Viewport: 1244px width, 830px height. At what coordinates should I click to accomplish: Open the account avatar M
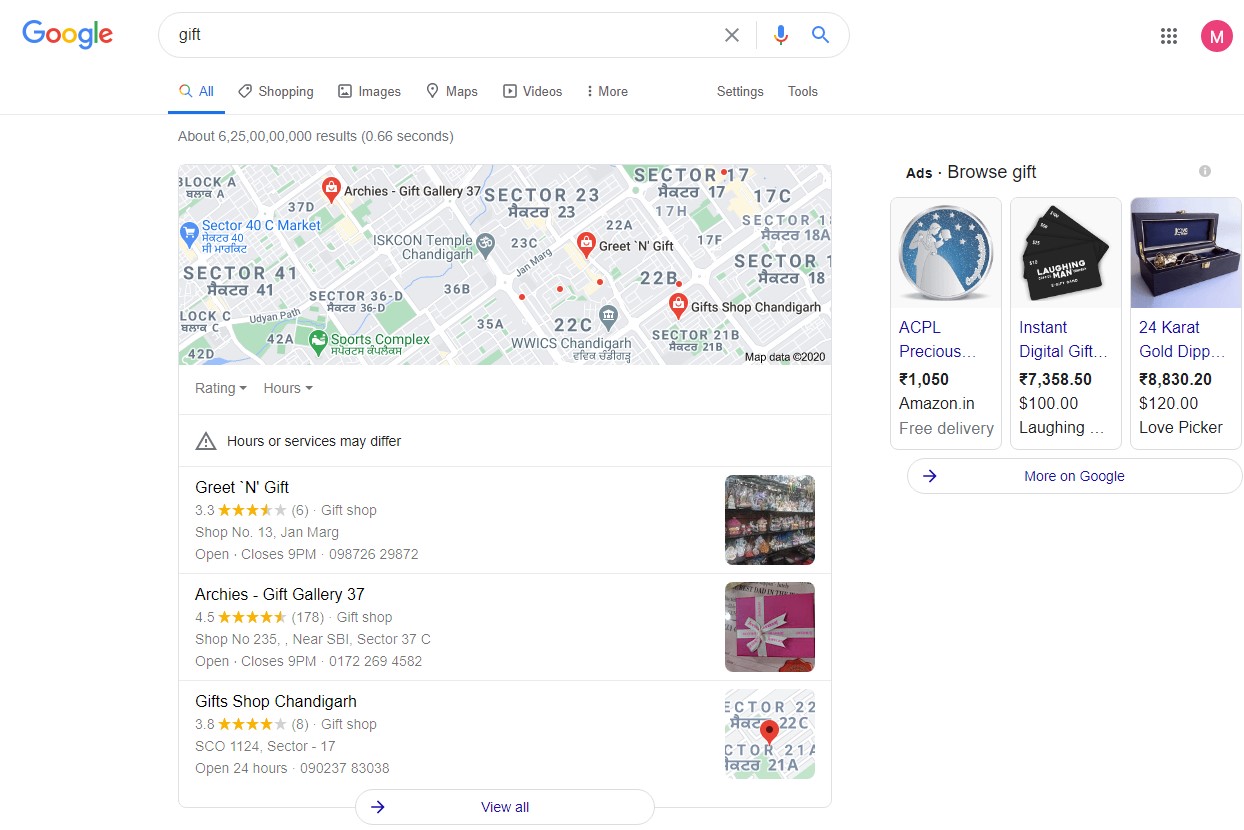(x=1216, y=36)
